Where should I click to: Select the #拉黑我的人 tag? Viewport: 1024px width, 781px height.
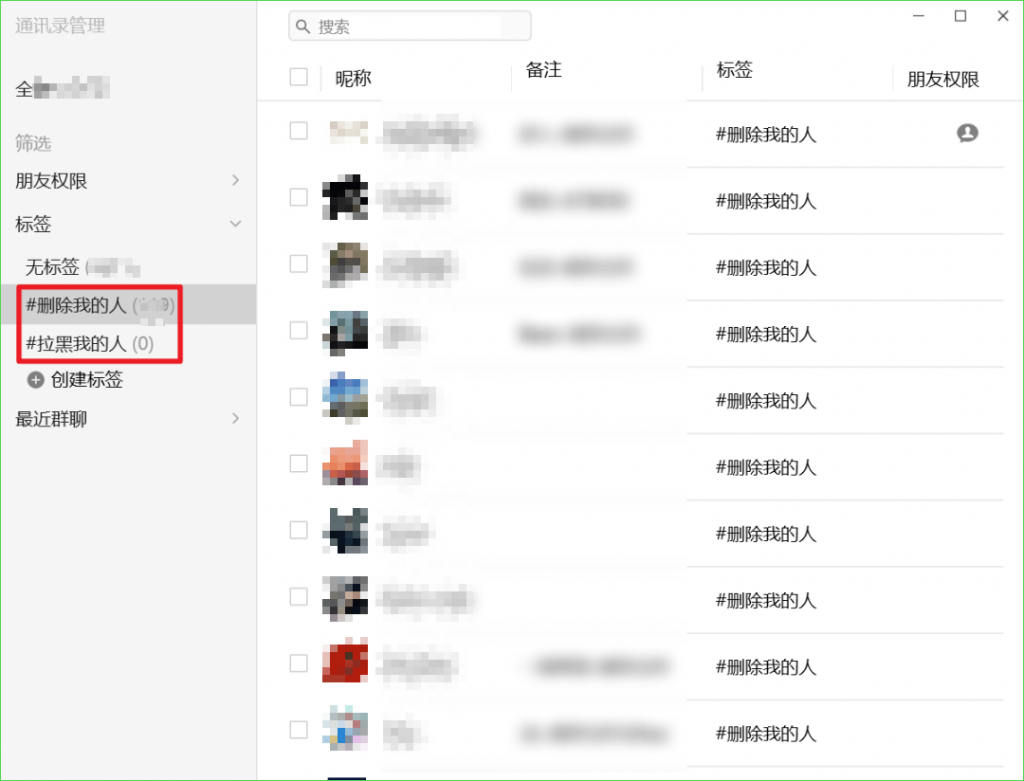90,344
